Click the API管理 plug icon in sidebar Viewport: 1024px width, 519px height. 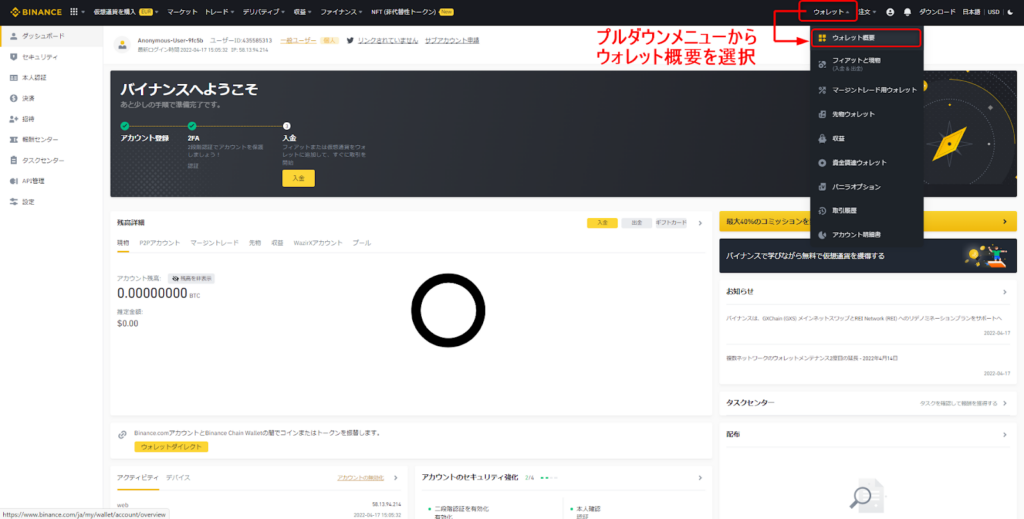(x=14, y=181)
